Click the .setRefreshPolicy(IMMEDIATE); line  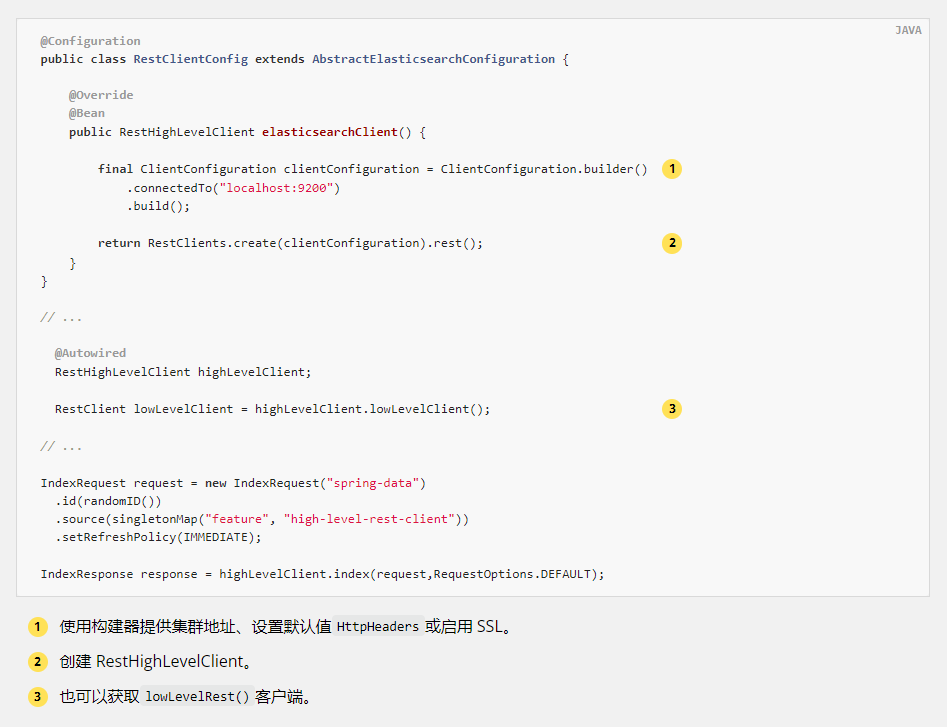coord(158,537)
